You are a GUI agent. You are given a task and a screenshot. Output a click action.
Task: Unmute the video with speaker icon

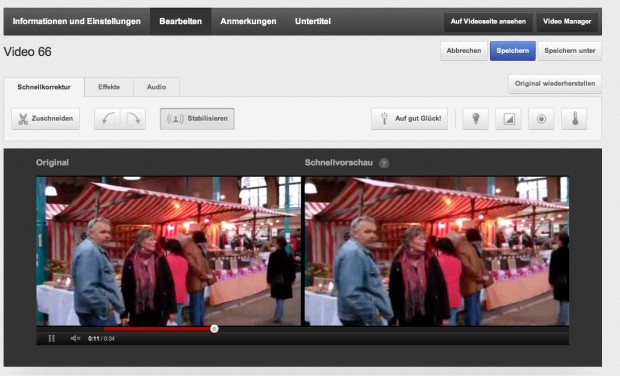(x=75, y=338)
